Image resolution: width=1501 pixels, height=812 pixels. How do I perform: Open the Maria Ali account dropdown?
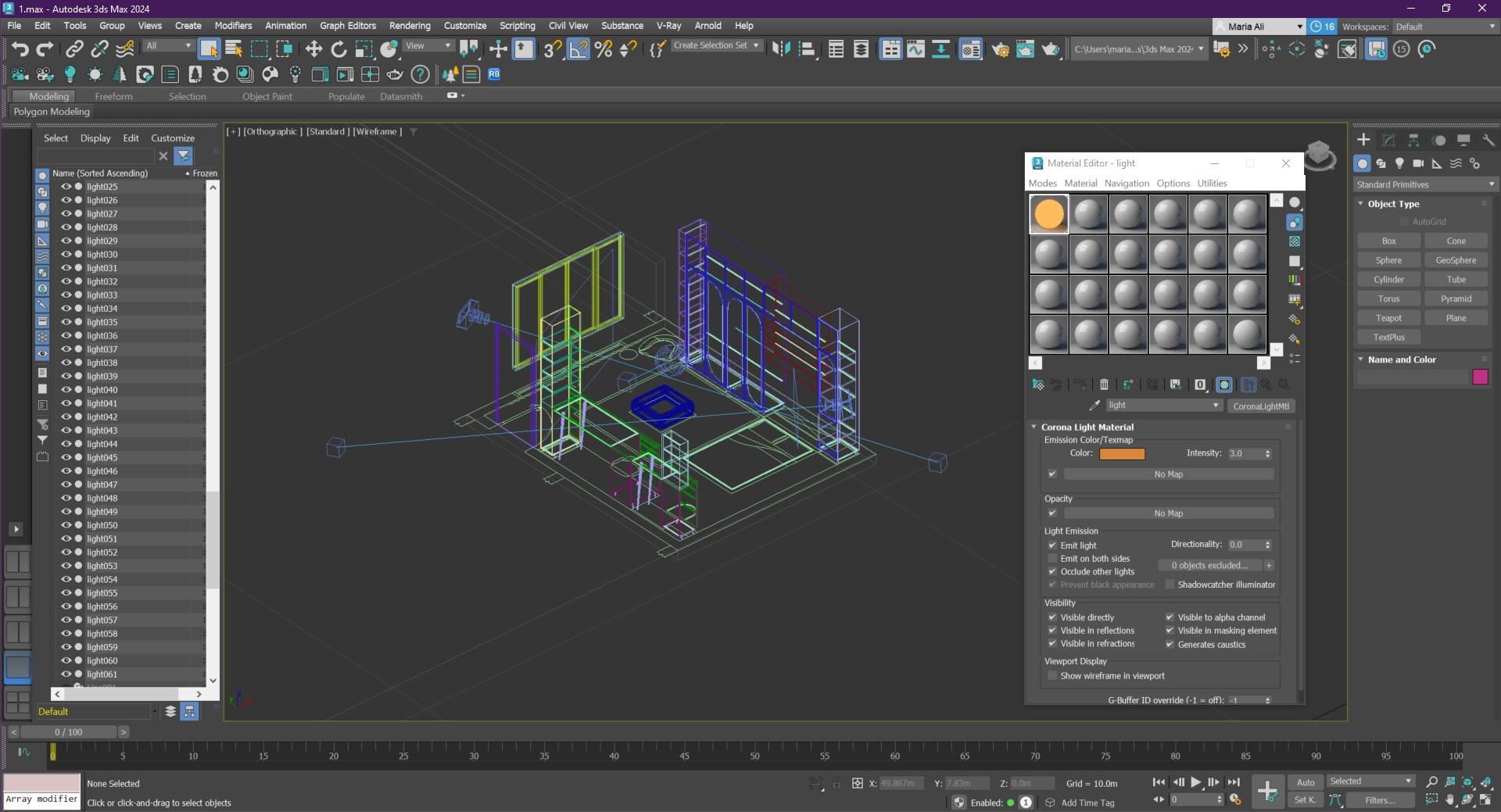[x=1259, y=27]
